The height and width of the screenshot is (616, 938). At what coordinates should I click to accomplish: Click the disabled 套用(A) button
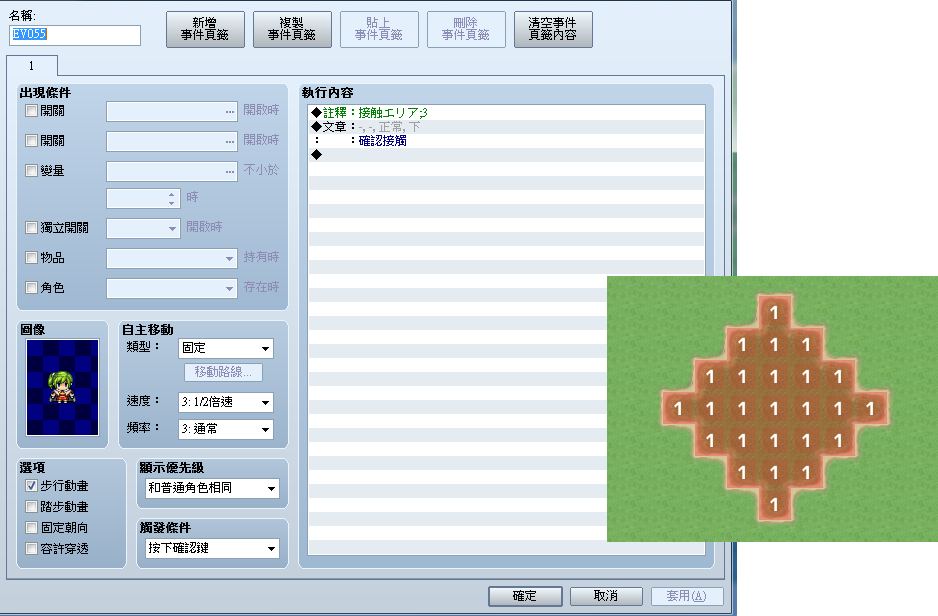[x=687, y=596]
